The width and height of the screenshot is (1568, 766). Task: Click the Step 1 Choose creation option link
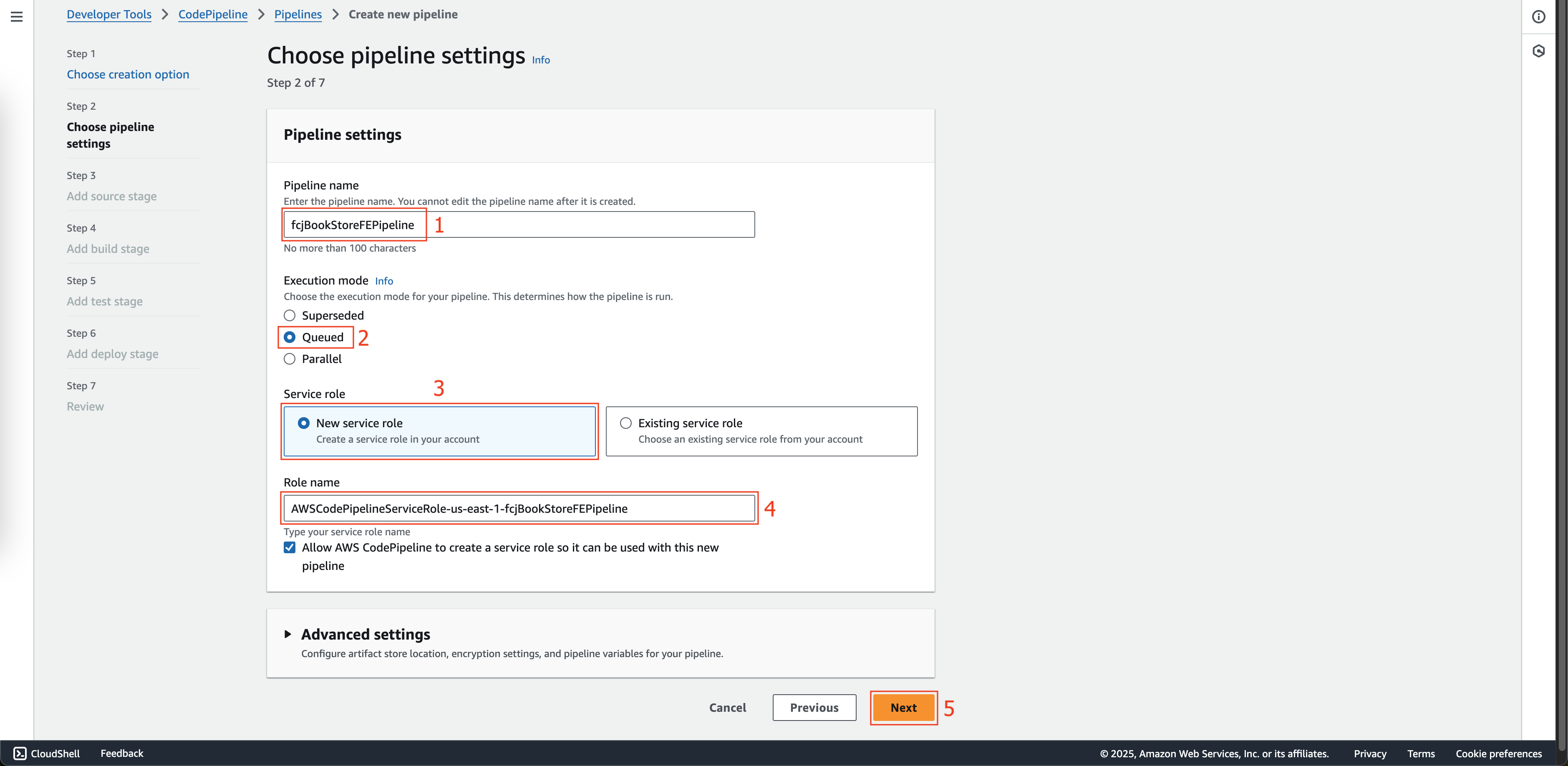(128, 74)
